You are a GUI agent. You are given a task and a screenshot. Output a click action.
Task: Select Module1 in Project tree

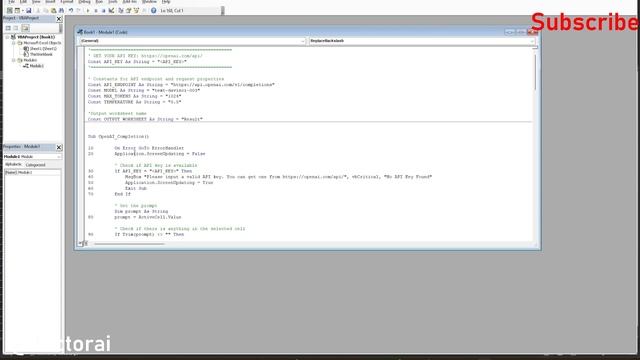pyautogui.click(x=36, y=66)
